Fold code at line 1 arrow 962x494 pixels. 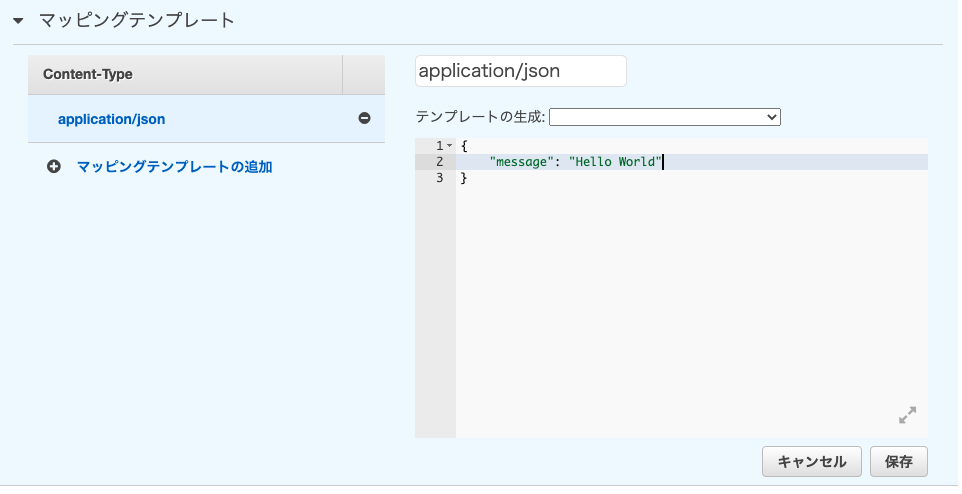(x=450, y=146)
